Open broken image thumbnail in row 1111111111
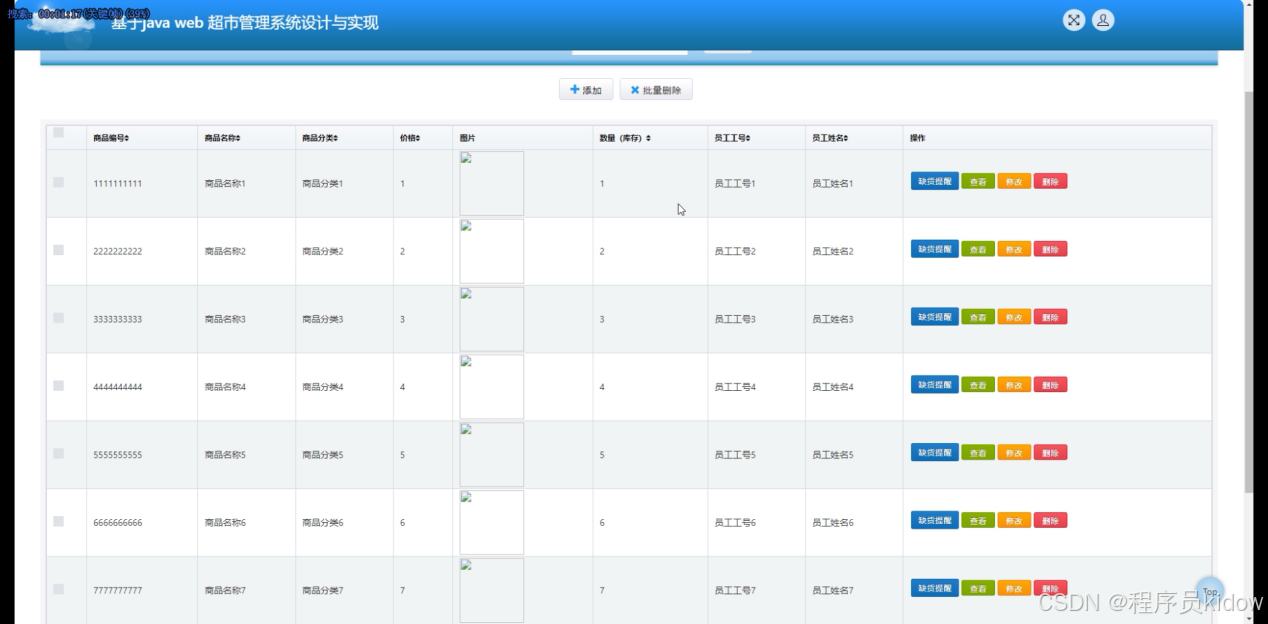Screen dimensions: 1268x624 tap(492, 183)
